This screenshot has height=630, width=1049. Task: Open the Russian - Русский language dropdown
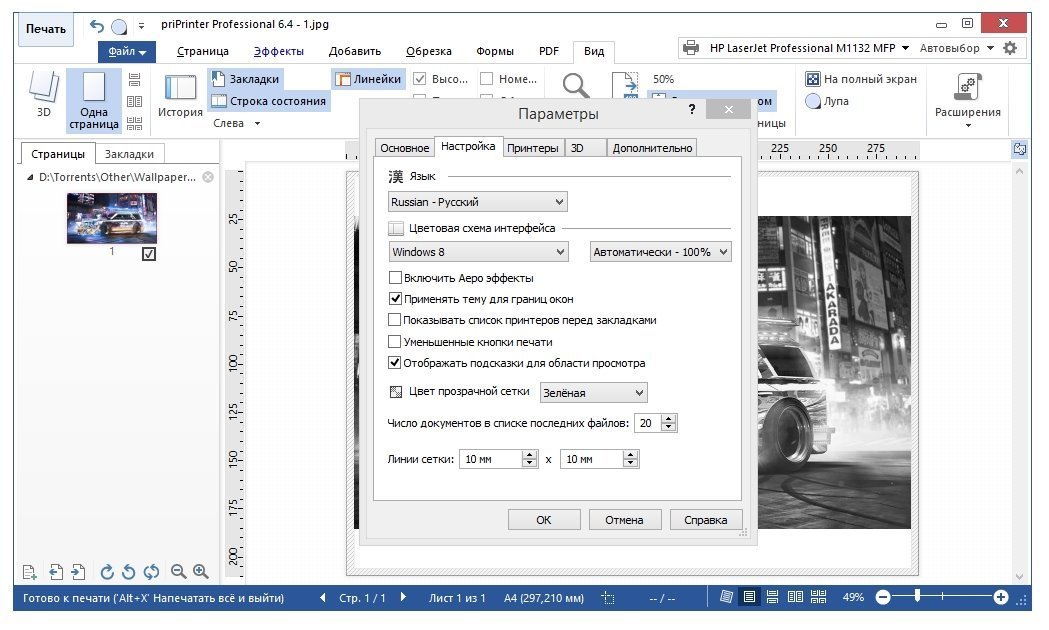tap(478, 202)
